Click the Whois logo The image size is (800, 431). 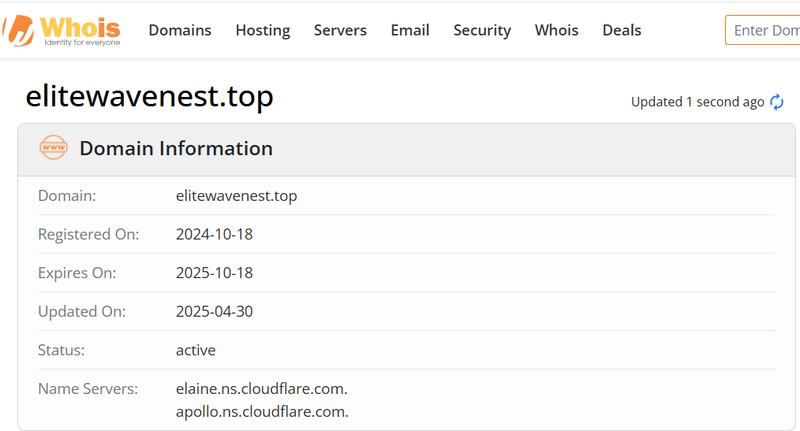61,31
